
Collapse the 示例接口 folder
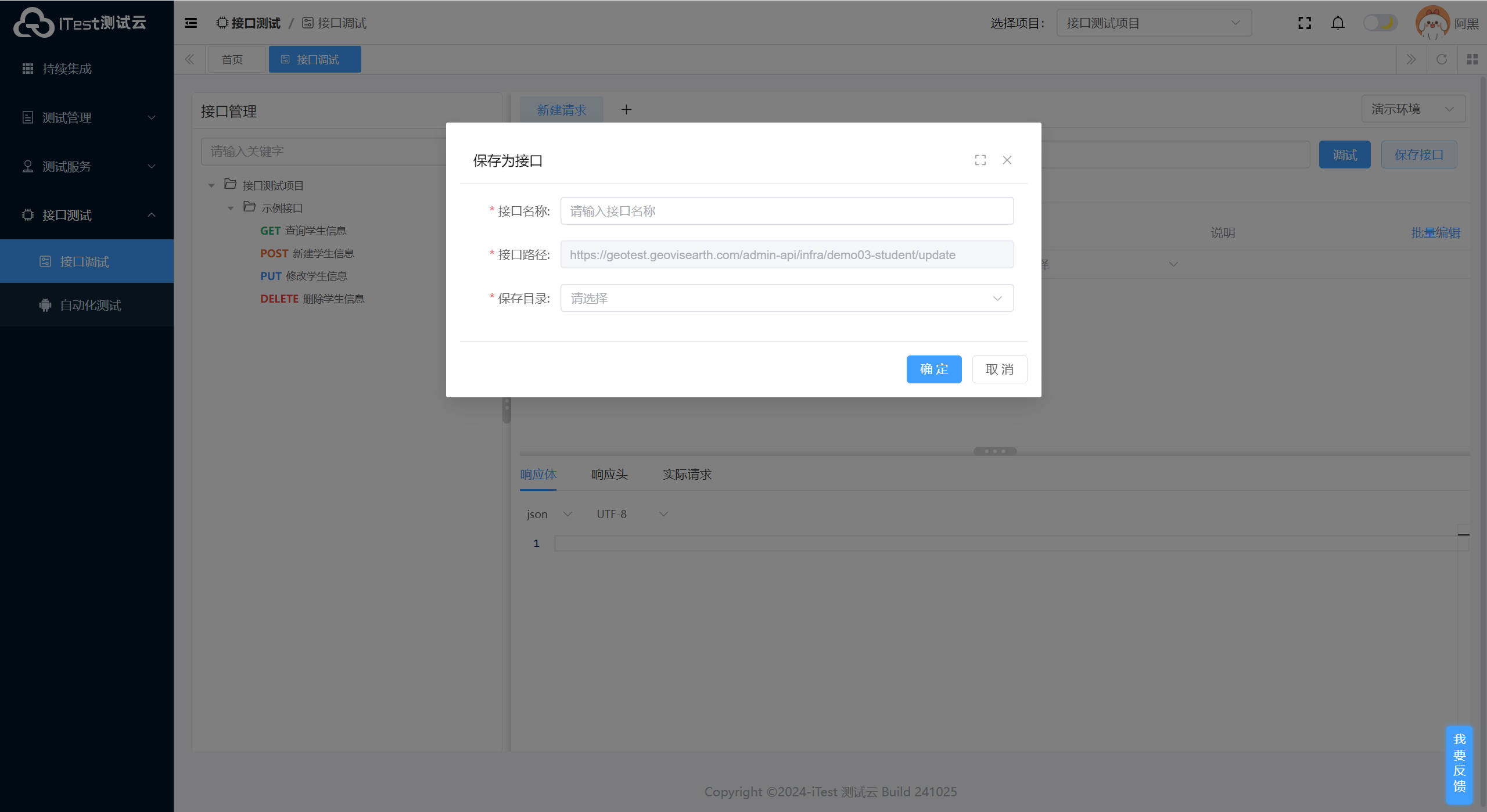tap(231, 208)
